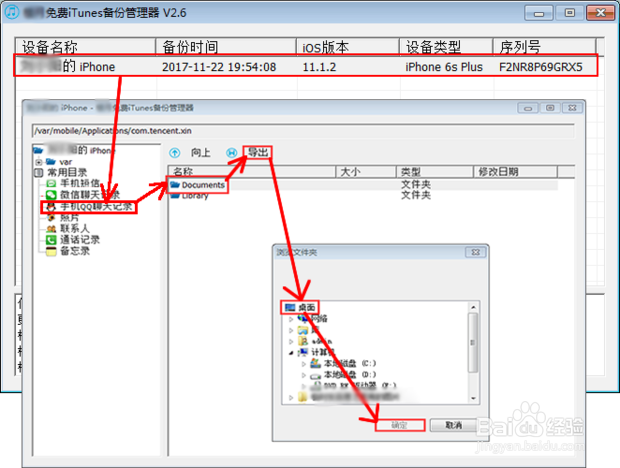Image resolution: width=620 pixels, height=468 pixels.
Task: Open 手机短信 SMS message icon
Action: click(51, 183)
